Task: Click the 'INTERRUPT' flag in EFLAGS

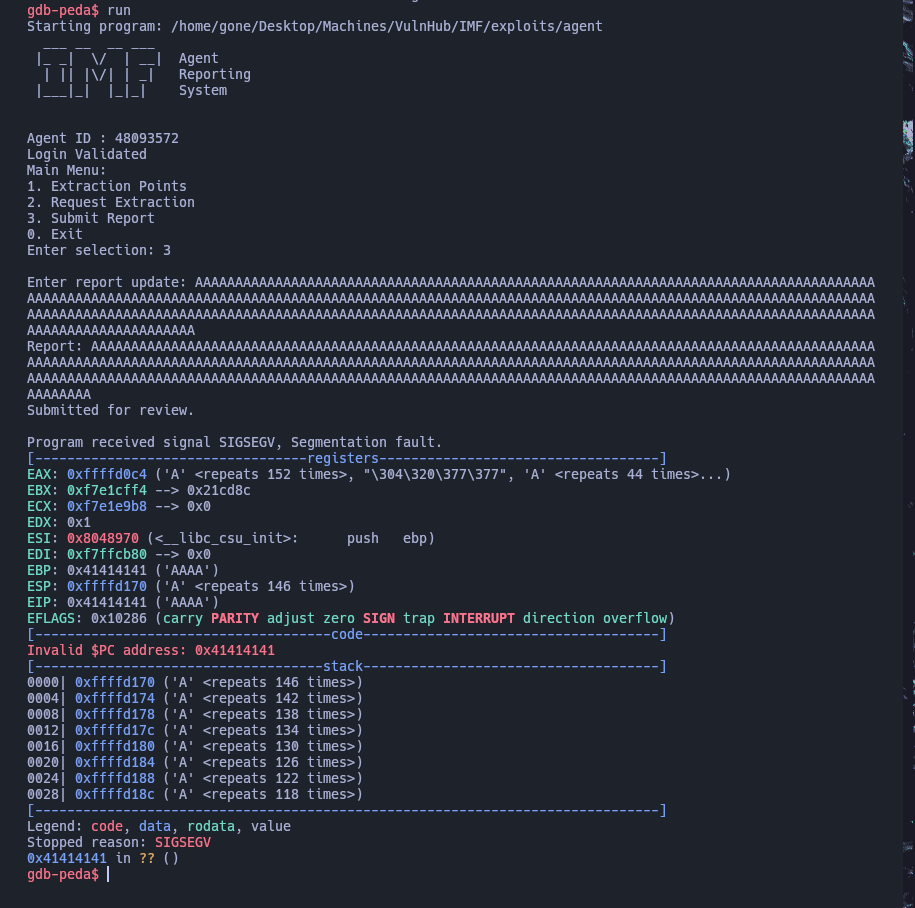Action: (479, 618)
